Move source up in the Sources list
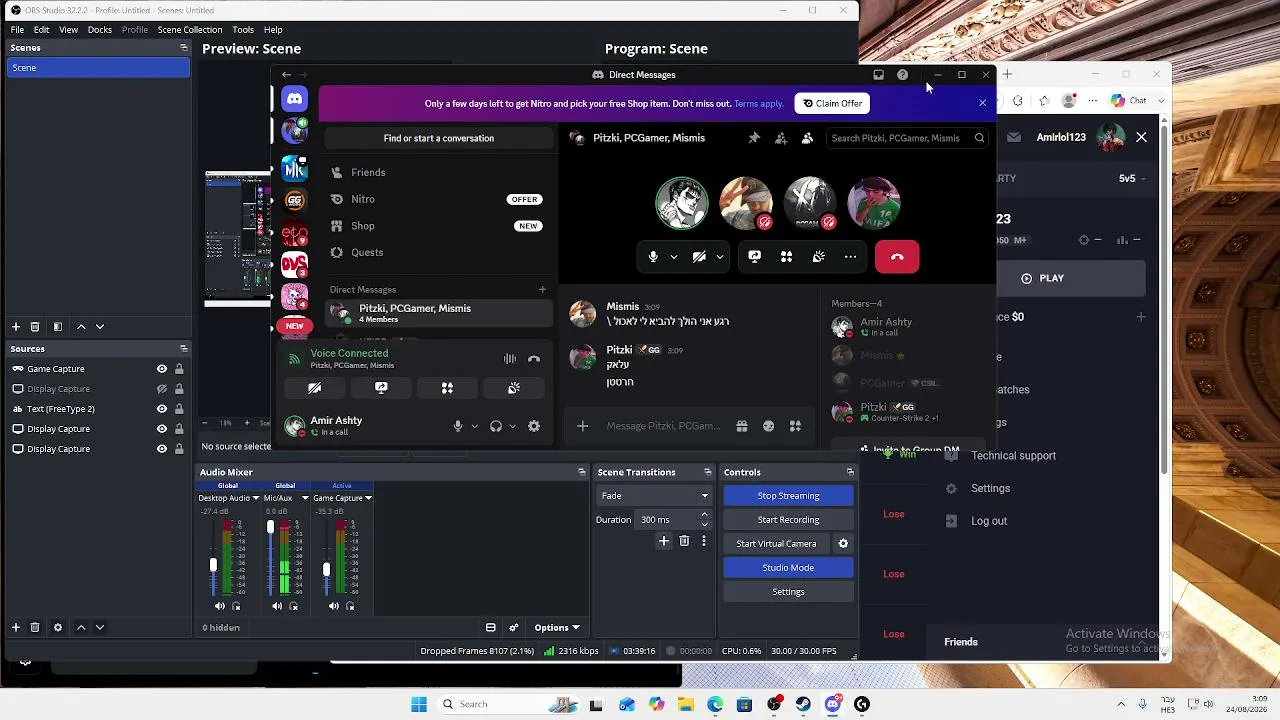 click(81, 627)
